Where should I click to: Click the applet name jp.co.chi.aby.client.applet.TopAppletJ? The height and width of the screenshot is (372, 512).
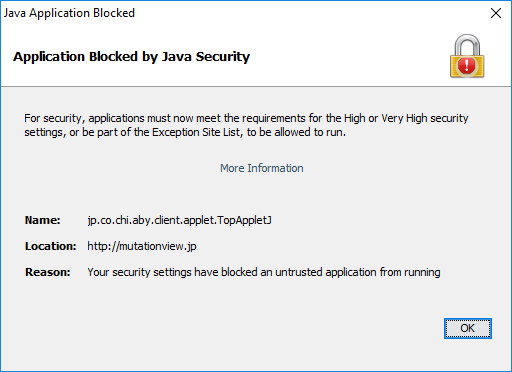point(179,220)
